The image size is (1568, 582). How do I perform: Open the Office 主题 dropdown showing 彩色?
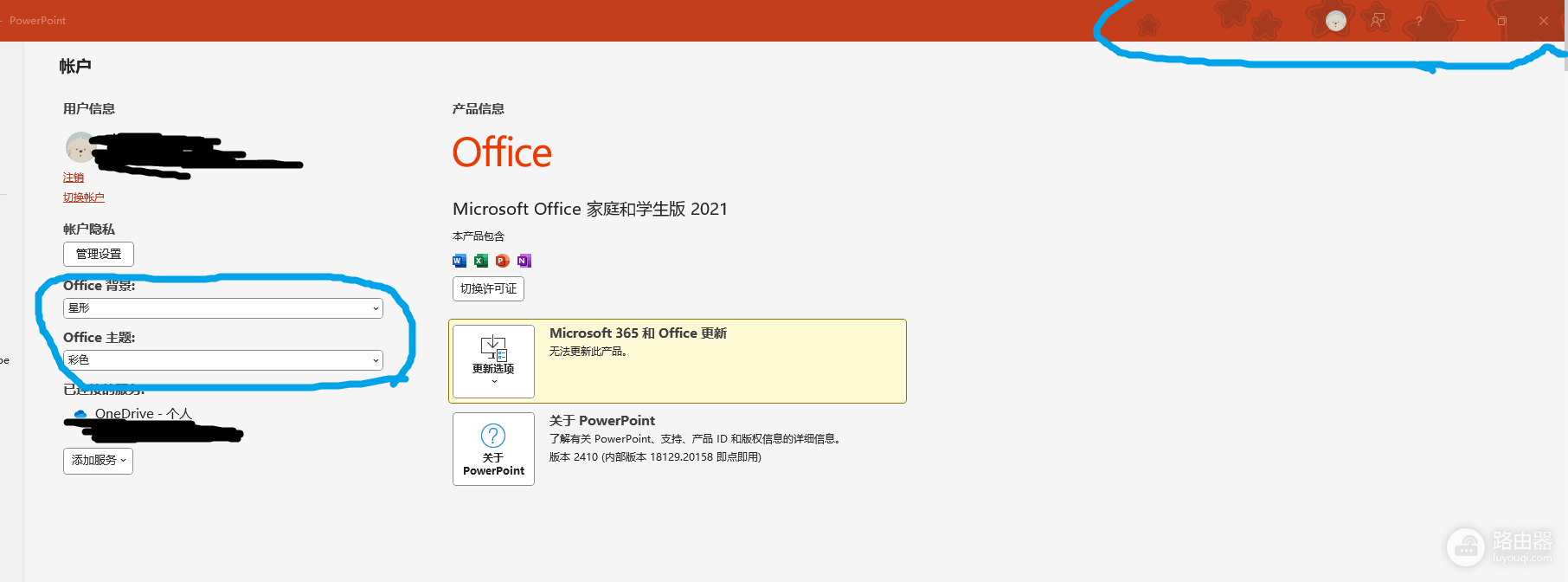coord(223,360)
